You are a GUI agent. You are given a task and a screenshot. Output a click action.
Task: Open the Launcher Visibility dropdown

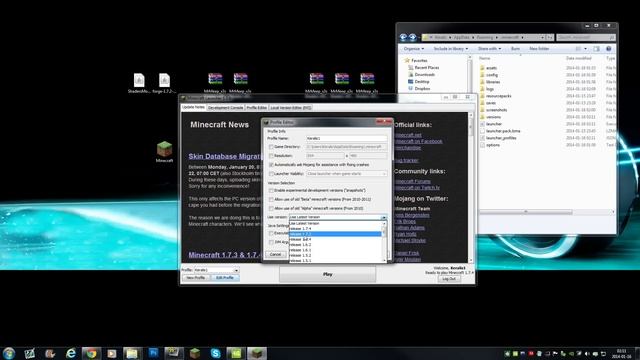click(346, 173)
